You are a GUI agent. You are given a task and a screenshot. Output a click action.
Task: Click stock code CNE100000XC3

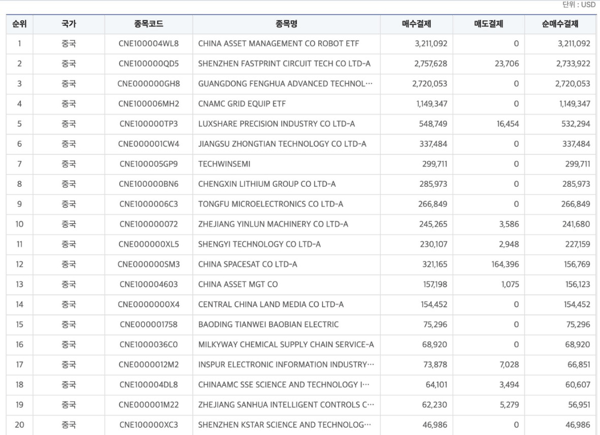click(148, 425)
